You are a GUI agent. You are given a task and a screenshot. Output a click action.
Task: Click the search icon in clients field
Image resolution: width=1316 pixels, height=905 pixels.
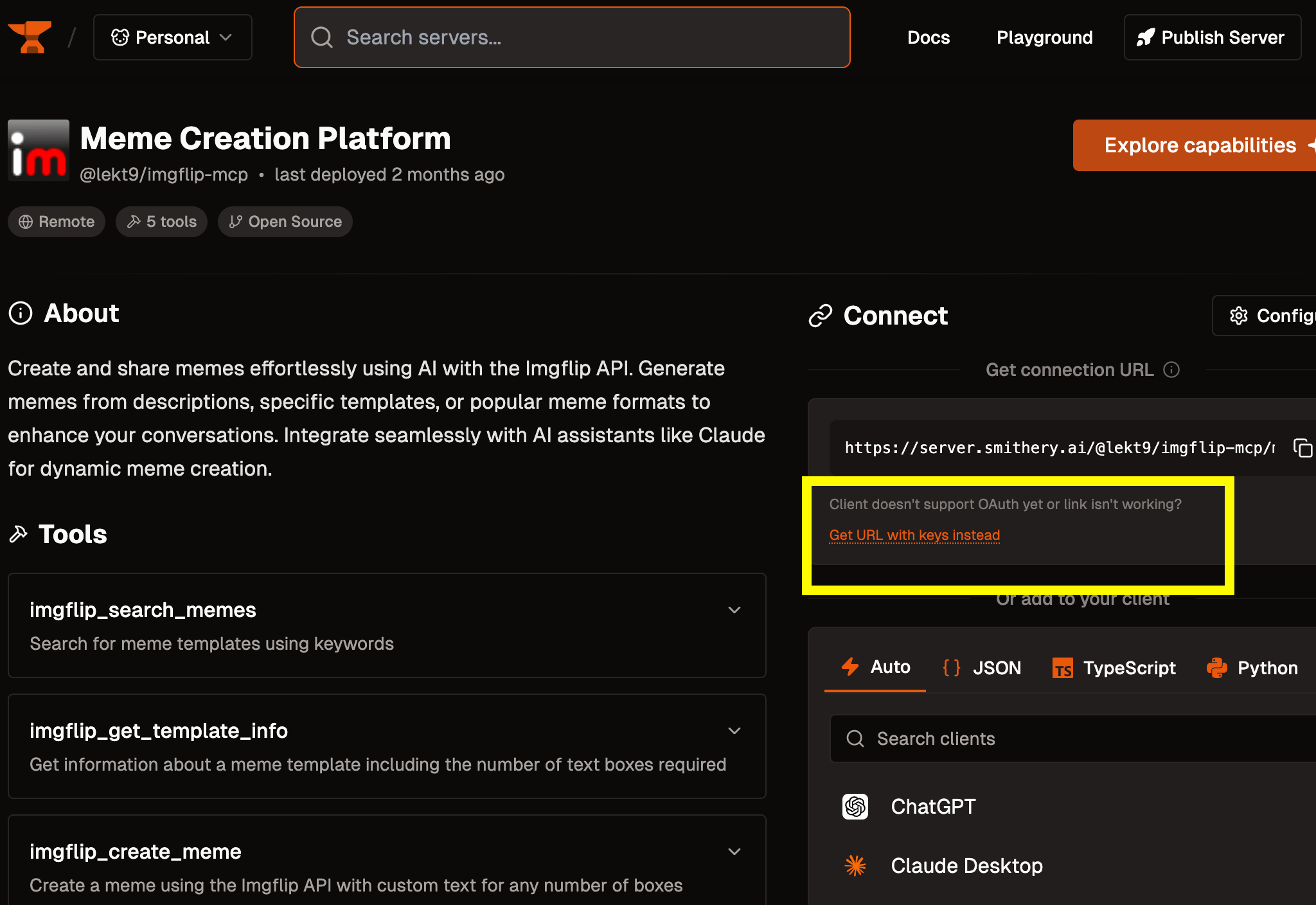click(855, 739)
